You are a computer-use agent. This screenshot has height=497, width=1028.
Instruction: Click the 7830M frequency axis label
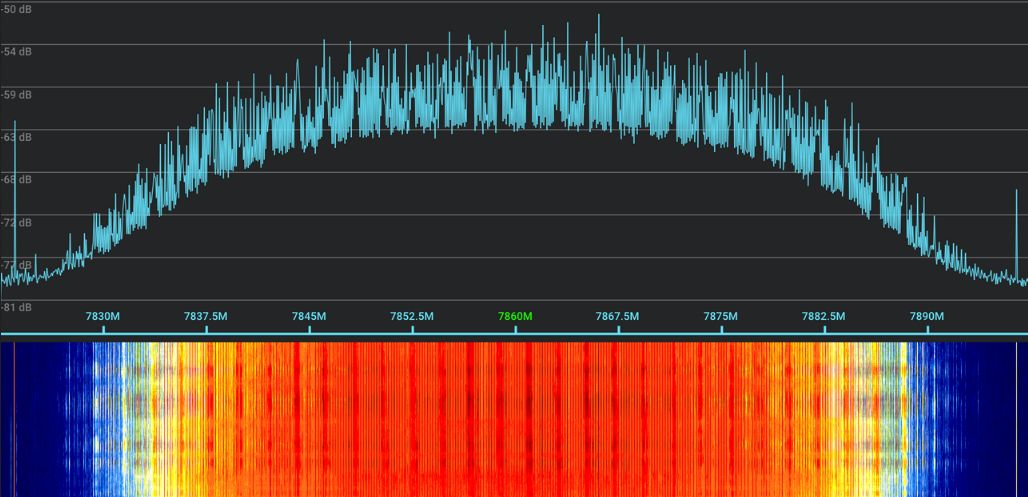click(x=103, y=316)
